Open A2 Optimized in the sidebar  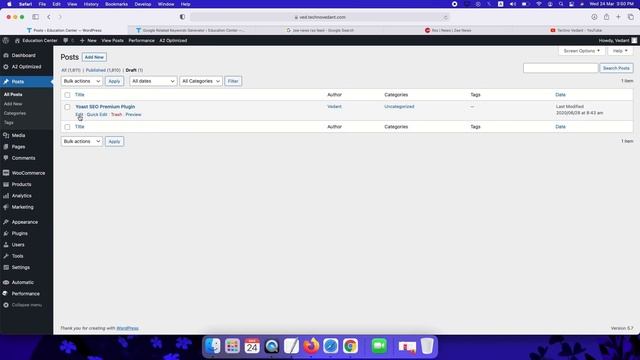coord(27,67)
